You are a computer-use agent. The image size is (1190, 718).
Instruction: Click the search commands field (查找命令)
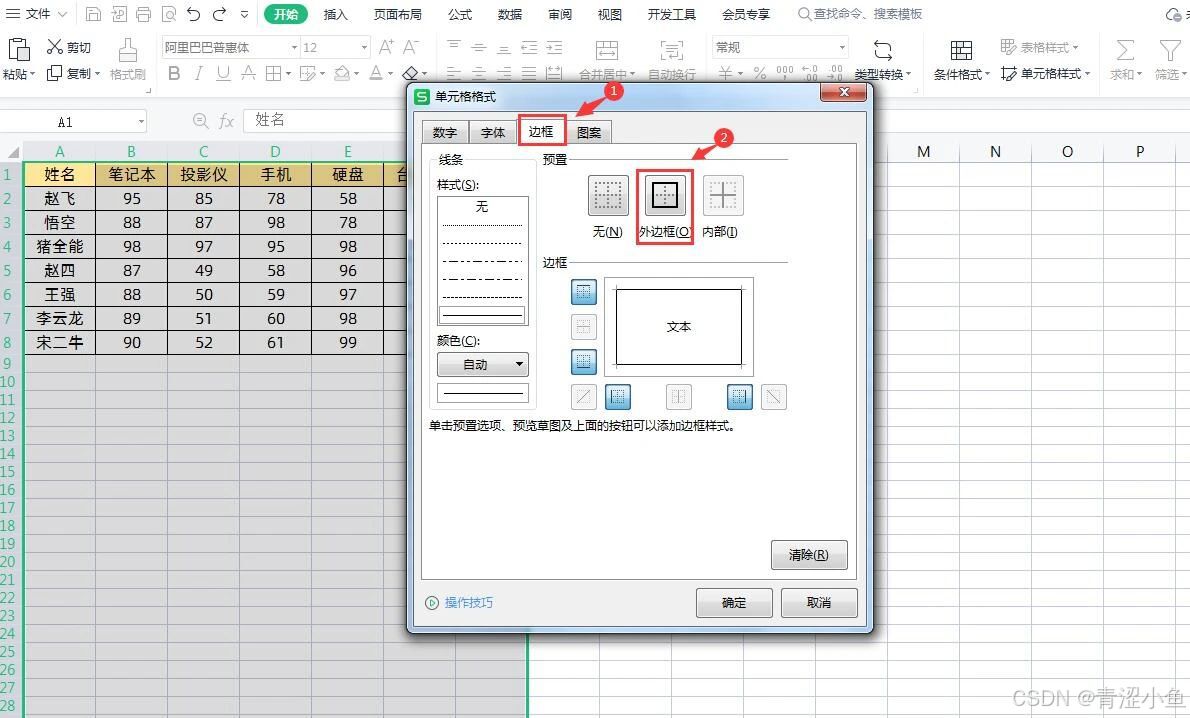[x=860, y=14]
